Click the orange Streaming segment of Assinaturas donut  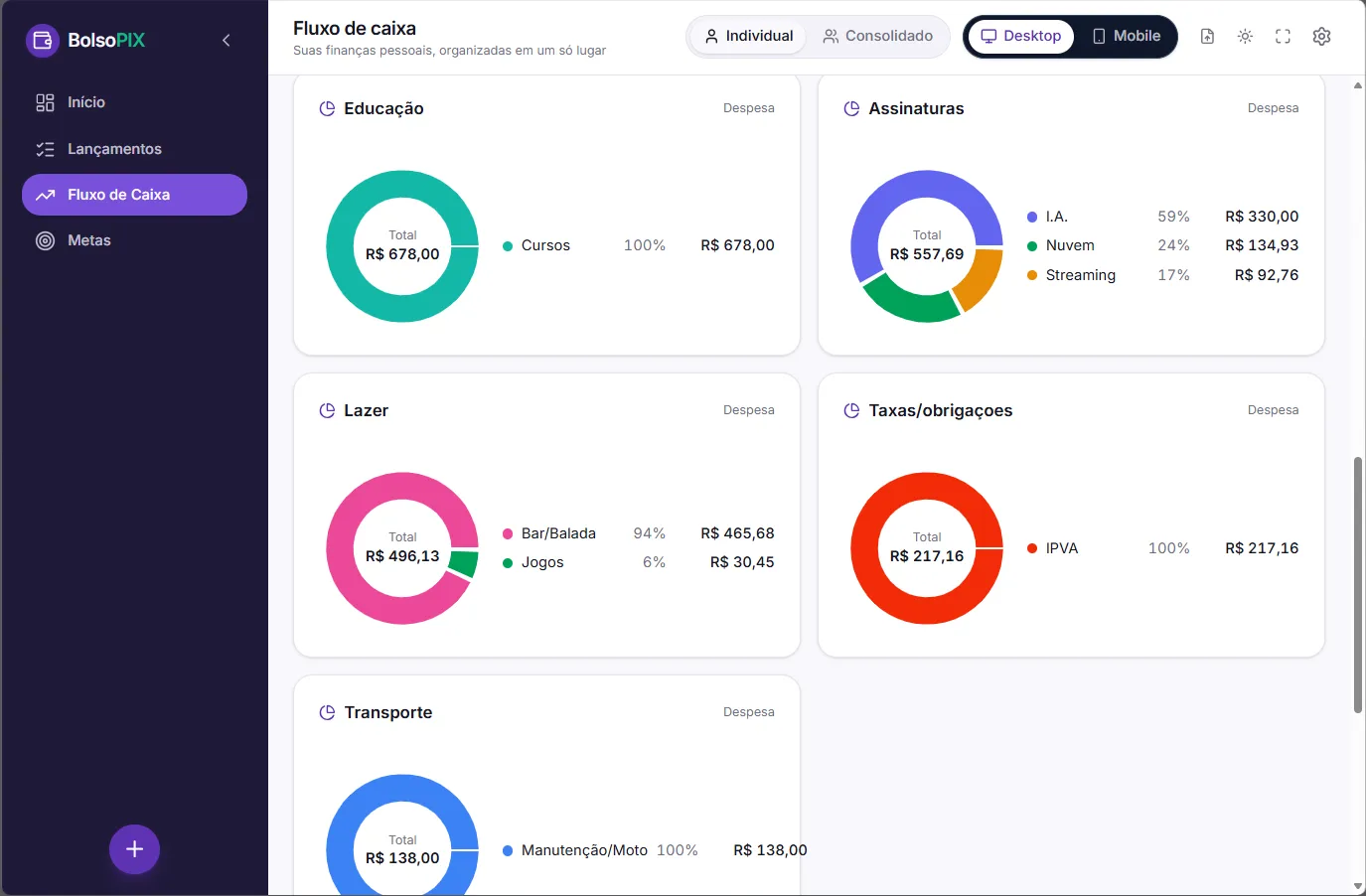click(x=980, y=279)
